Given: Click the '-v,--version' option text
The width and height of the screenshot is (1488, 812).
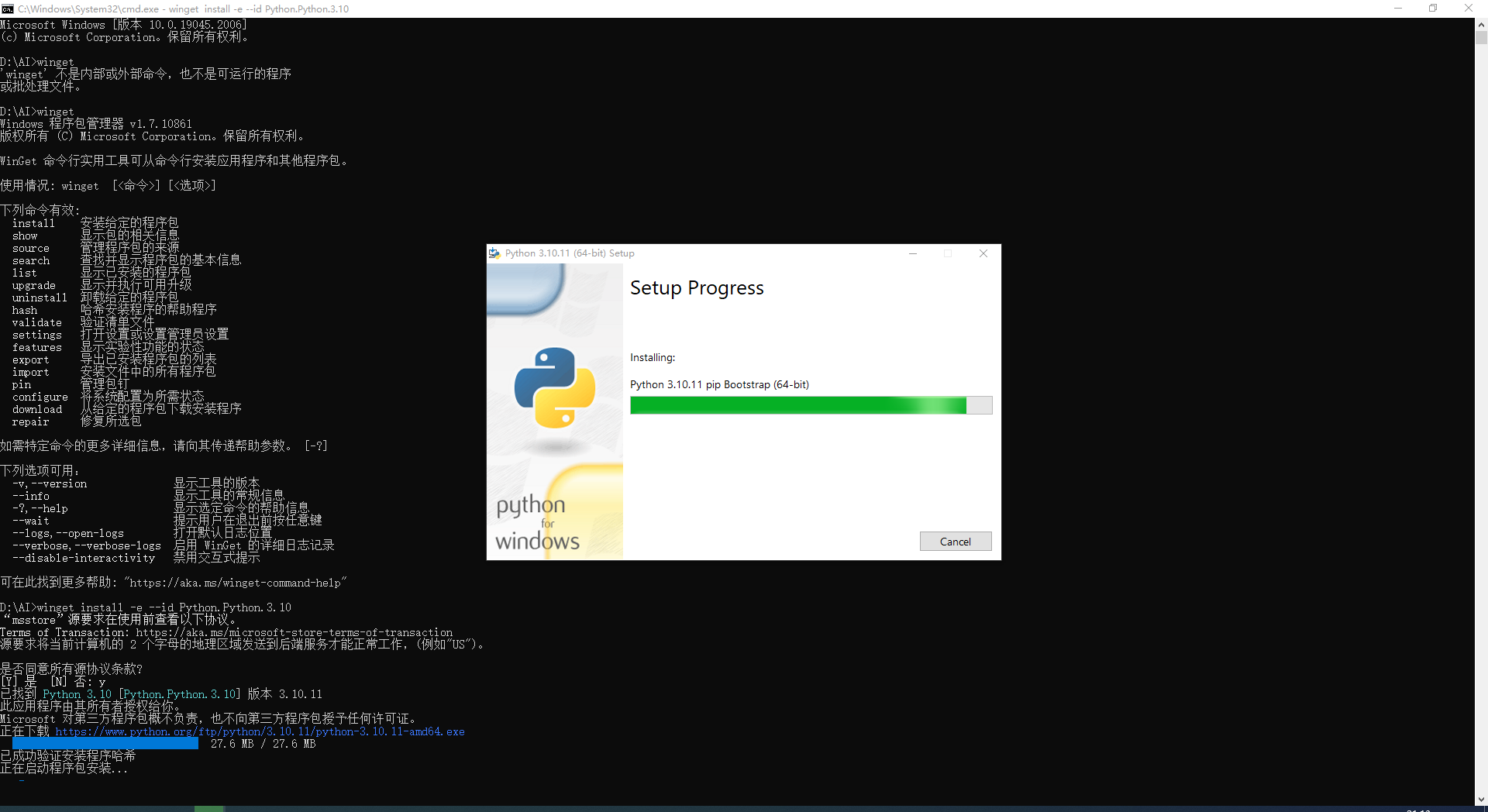Looking at the screenshot, I should pyautogui.click(x=50, y=483).
